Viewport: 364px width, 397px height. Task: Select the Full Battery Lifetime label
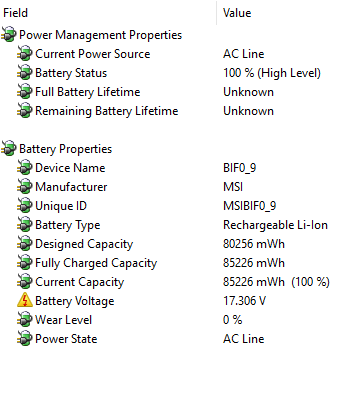(x=88, y=92)
